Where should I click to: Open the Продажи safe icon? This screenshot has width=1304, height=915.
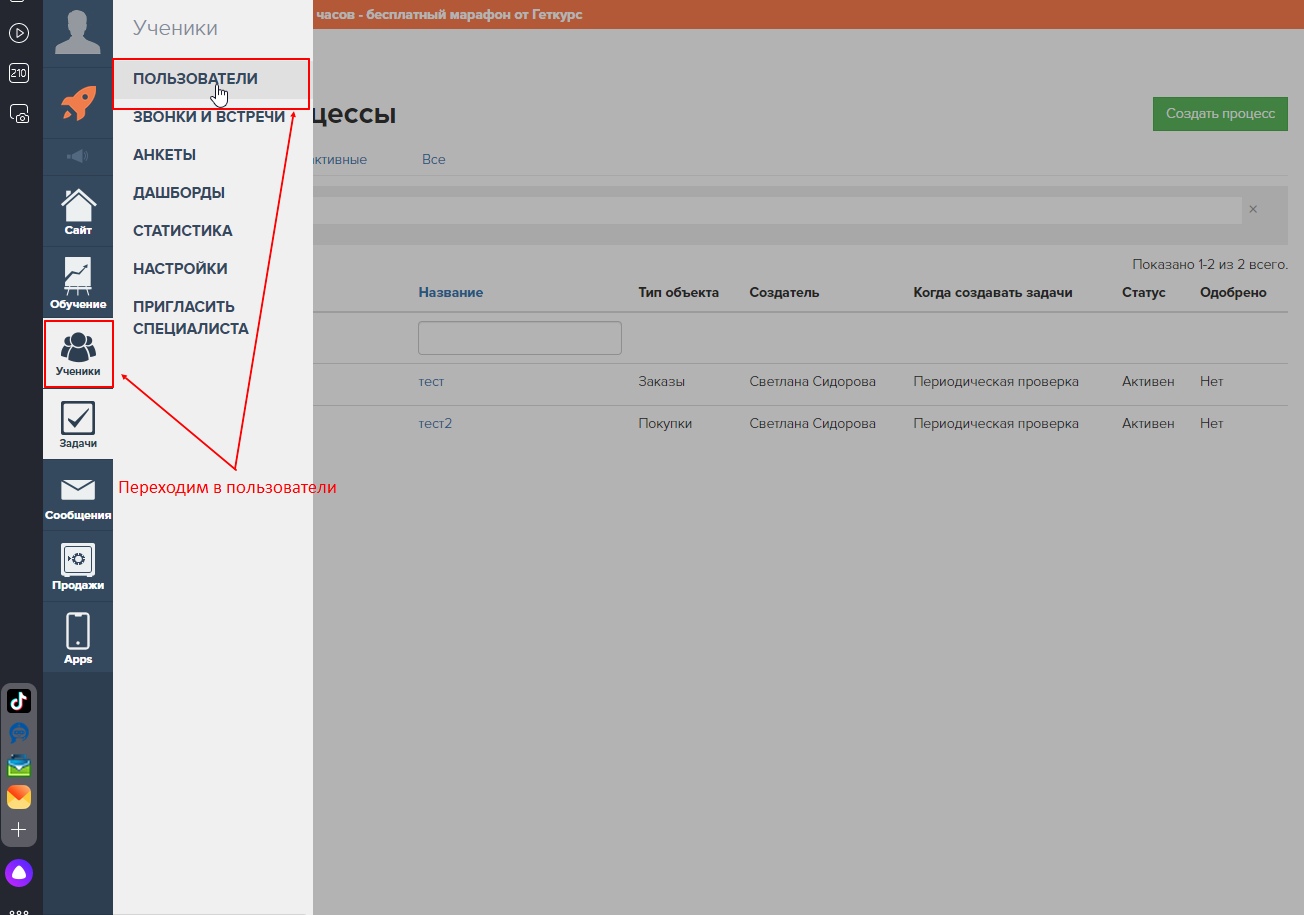pyautogui.click(x=78, y=566)
